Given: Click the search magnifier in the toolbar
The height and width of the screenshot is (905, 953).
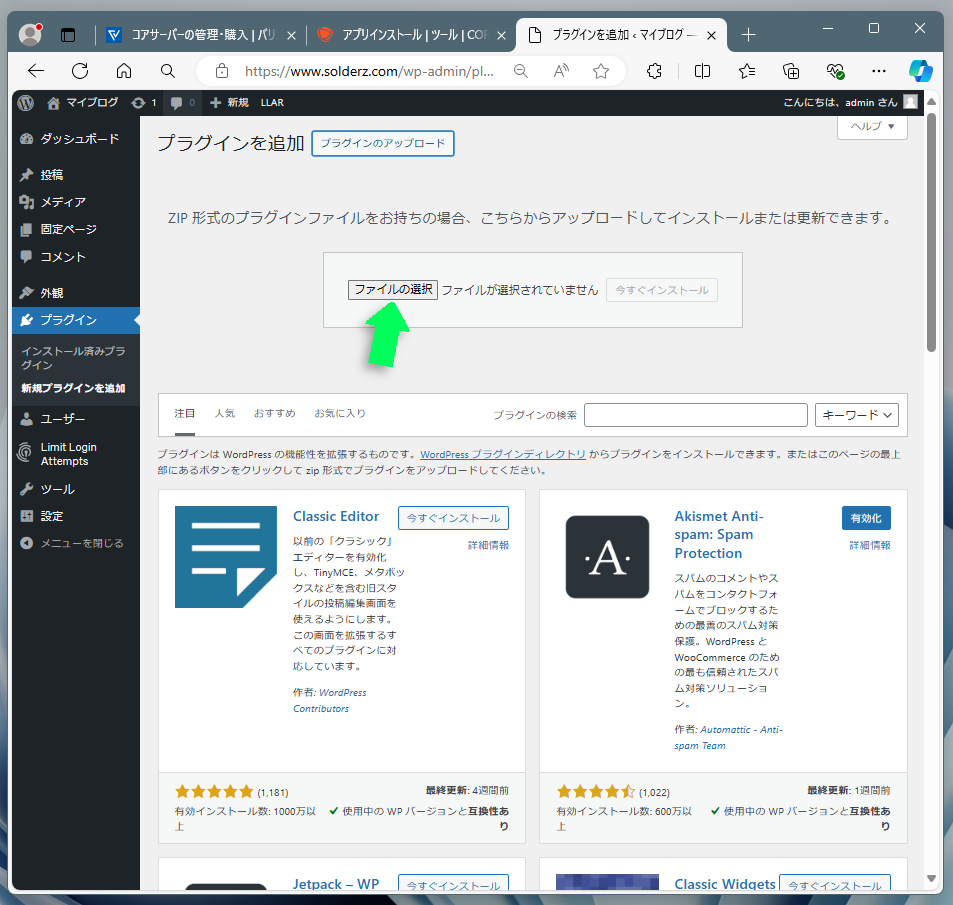Looking at the screenshot, I should tap(168, 71).
